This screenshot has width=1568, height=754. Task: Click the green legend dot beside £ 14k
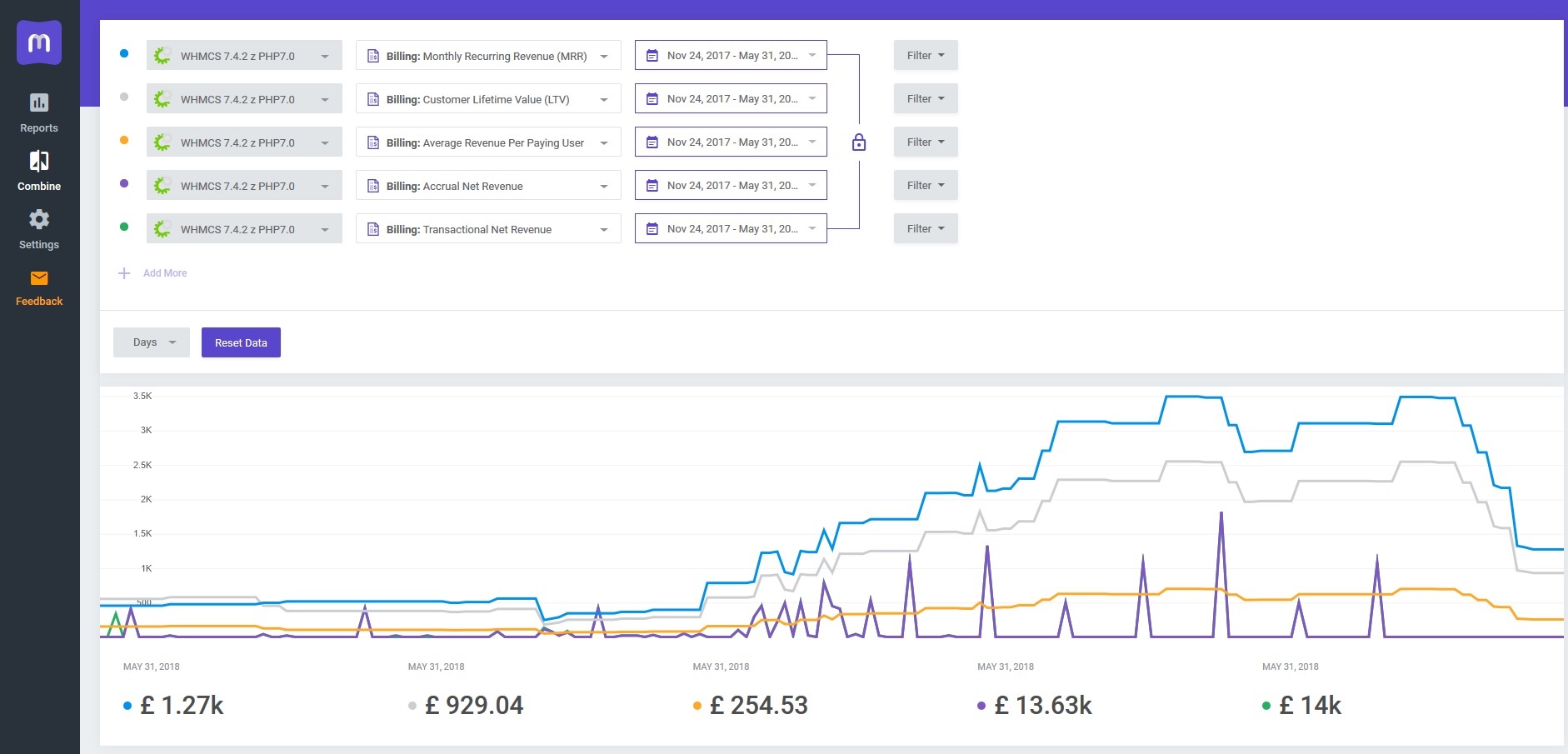(1266, 706)
